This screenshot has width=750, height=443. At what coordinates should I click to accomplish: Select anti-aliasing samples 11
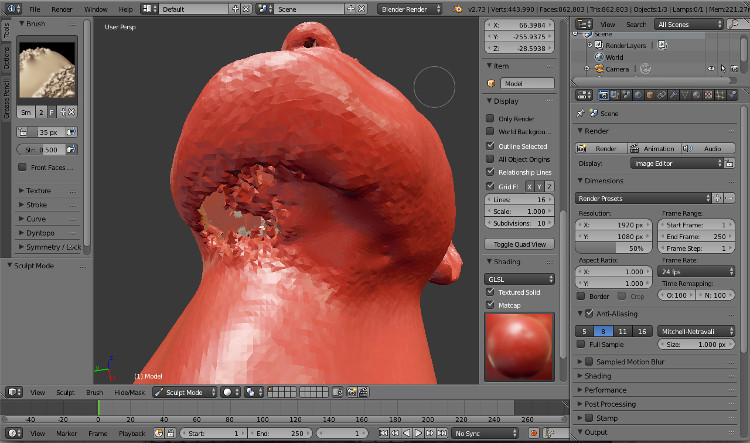(x=622, y=331)
